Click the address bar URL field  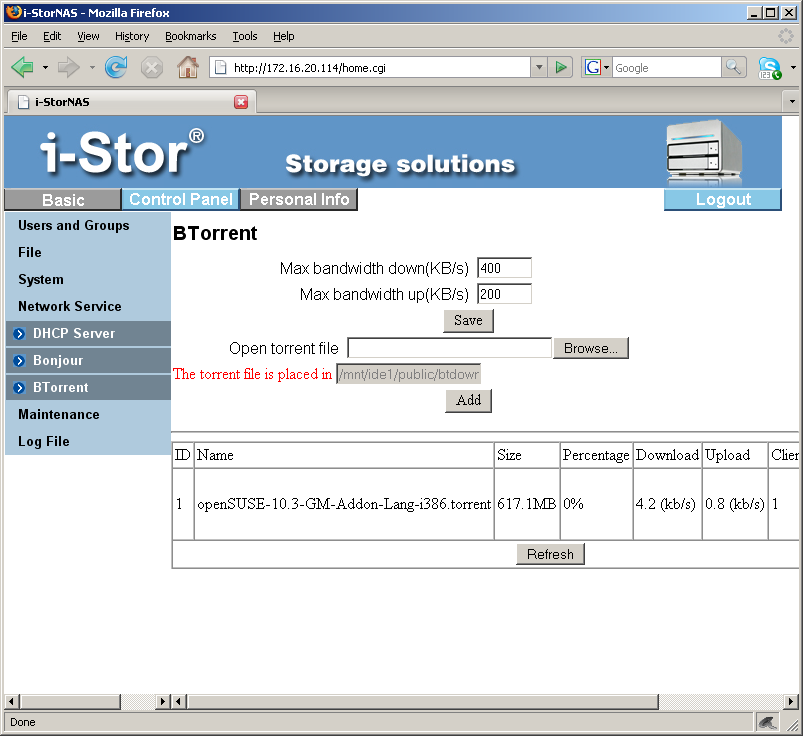[379, 68]
